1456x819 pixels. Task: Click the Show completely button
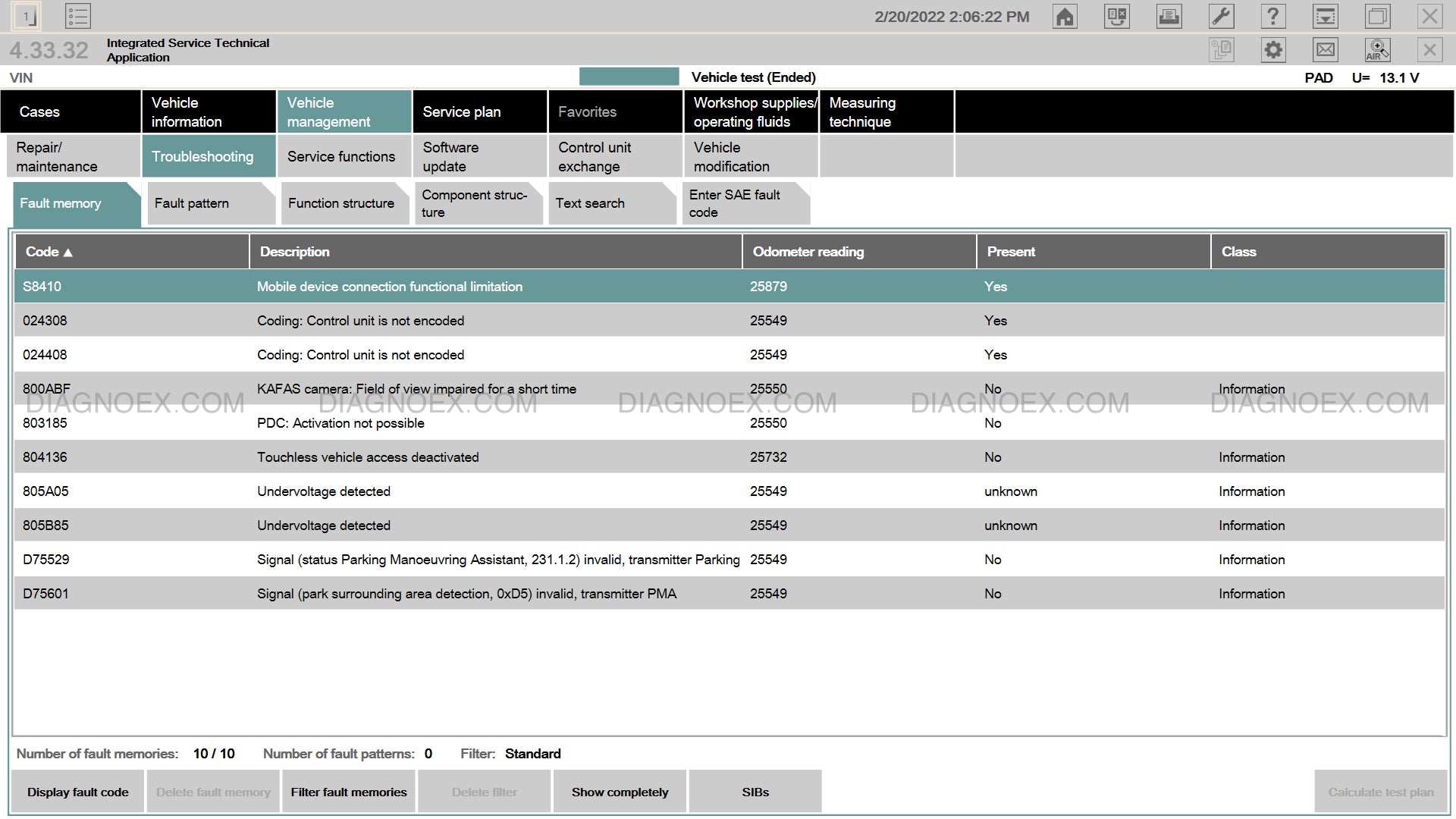[x=620, y=792]
